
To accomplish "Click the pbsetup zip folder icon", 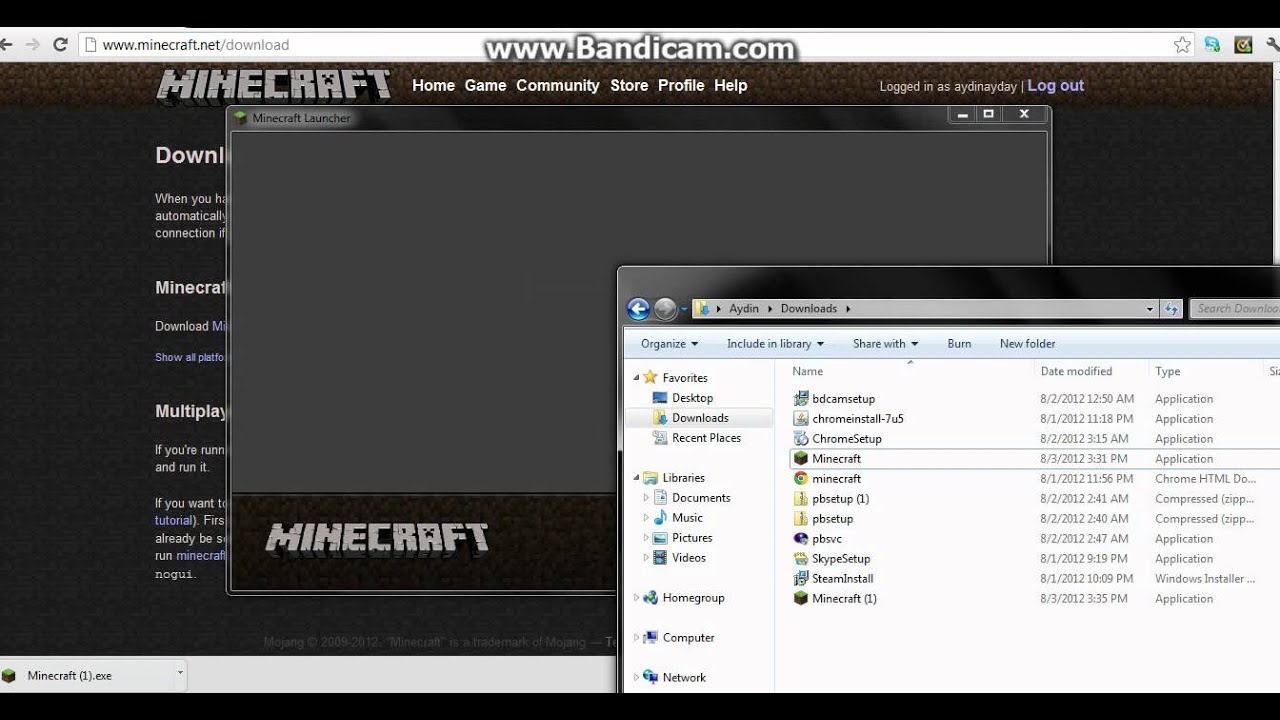I will (800, 519).
